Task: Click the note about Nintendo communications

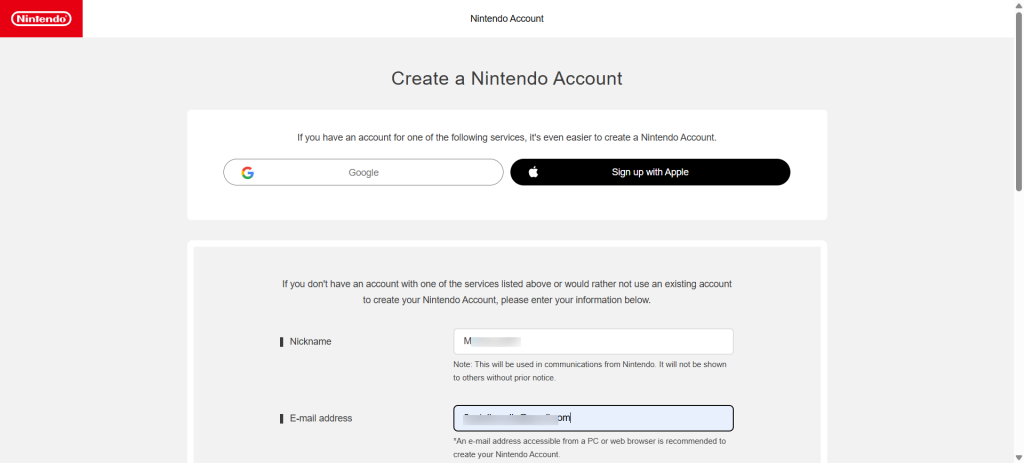Action: [590, 371]
